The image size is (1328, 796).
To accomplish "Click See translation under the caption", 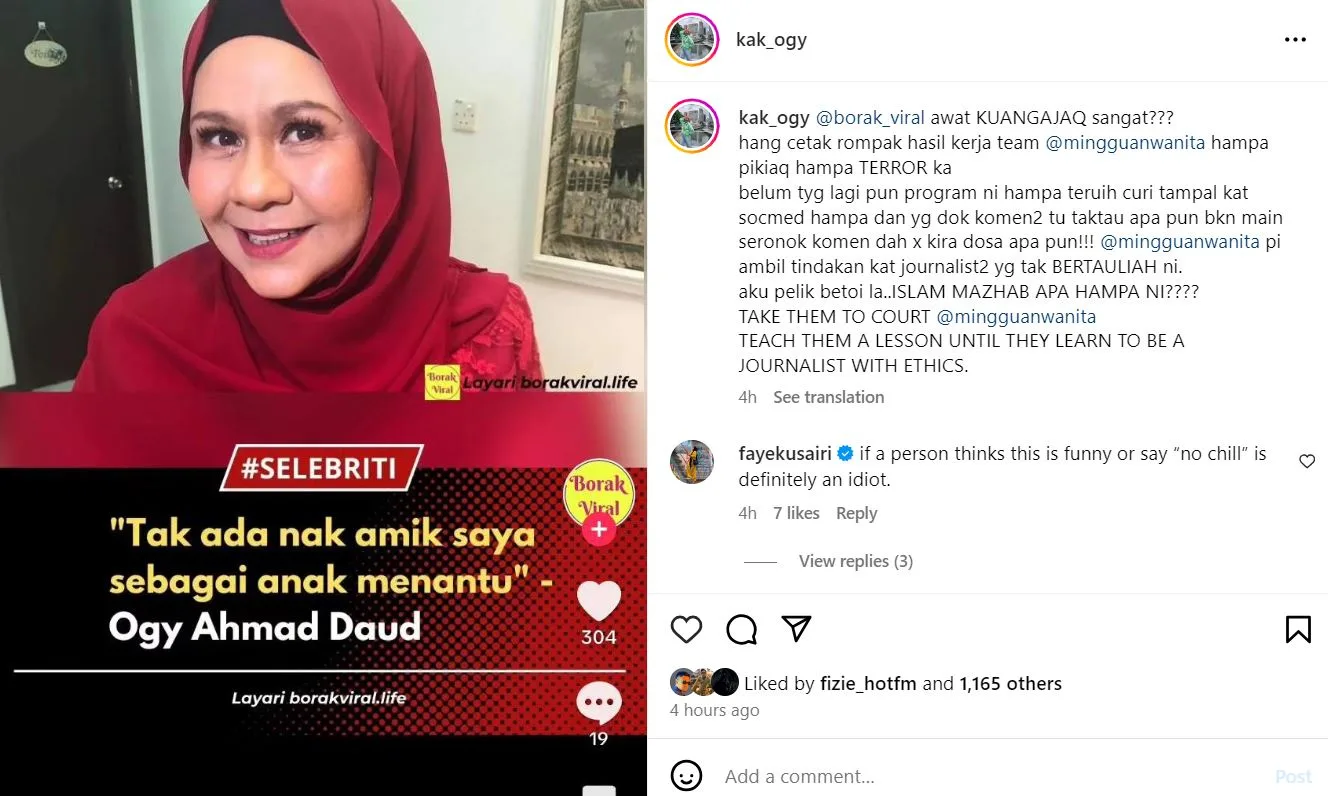I will (x=828, y=397).
